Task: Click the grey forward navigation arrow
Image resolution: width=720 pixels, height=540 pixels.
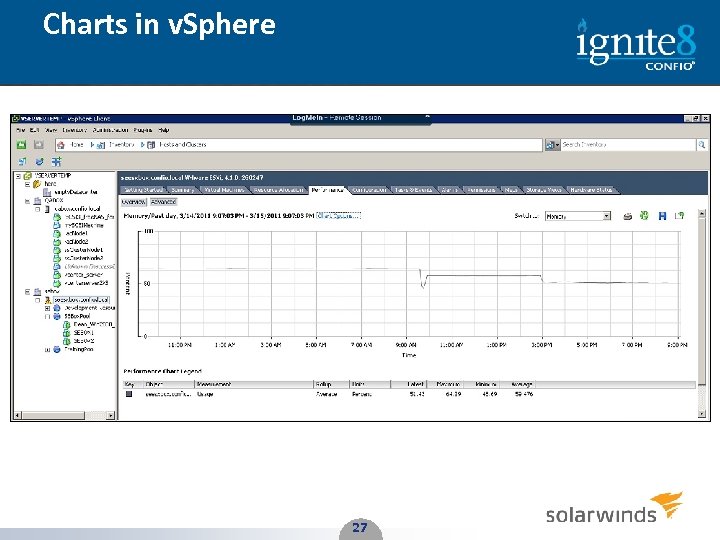Action: tap(39, 145)
